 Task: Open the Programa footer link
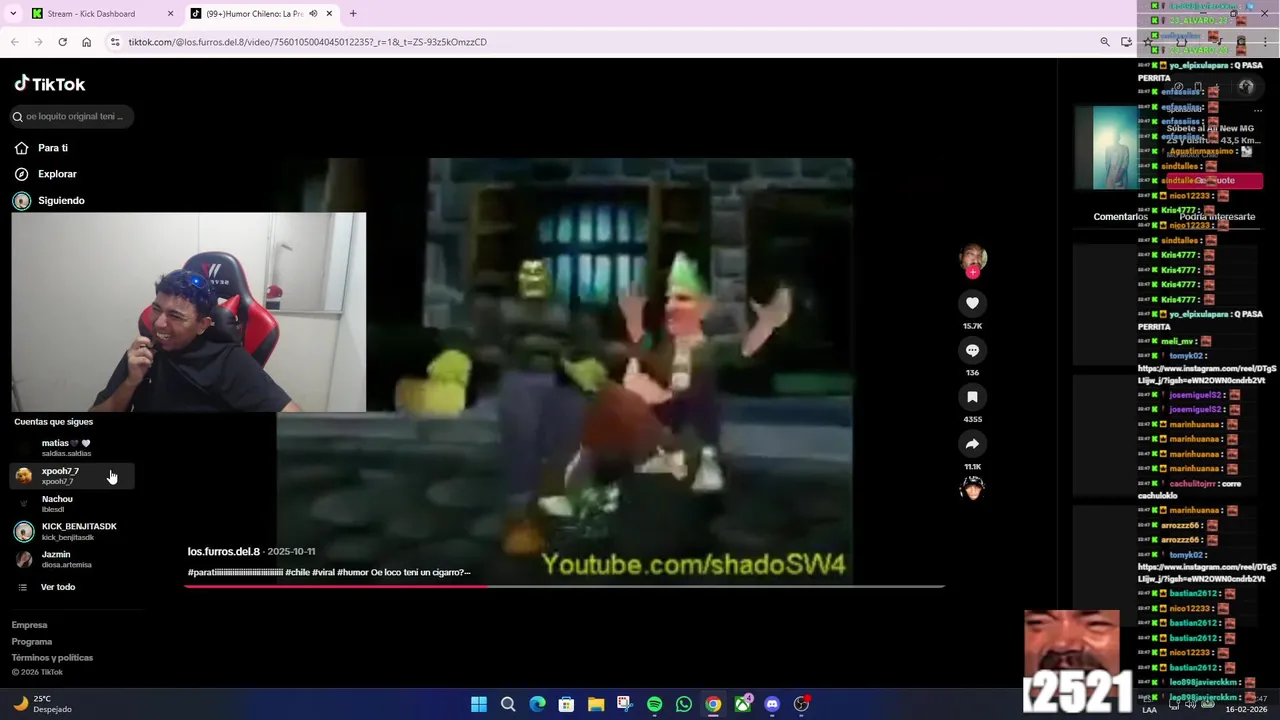point(32,641)
